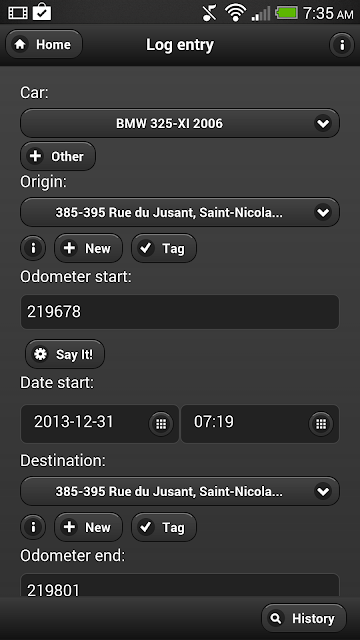Go to Home from header
This screenshot has width=360, height=640.
pyautogui.click(x=44, y=44)
